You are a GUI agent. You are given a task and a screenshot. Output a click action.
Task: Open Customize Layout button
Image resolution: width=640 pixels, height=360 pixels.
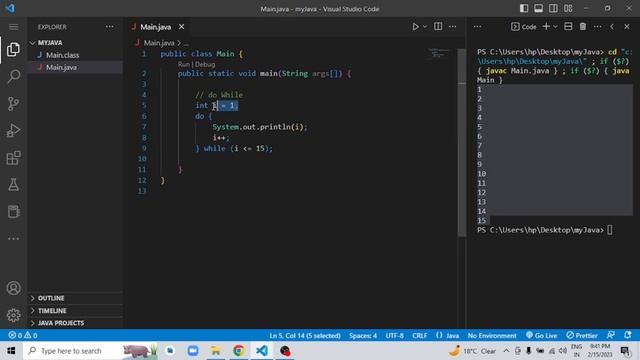tap(568, 9)
